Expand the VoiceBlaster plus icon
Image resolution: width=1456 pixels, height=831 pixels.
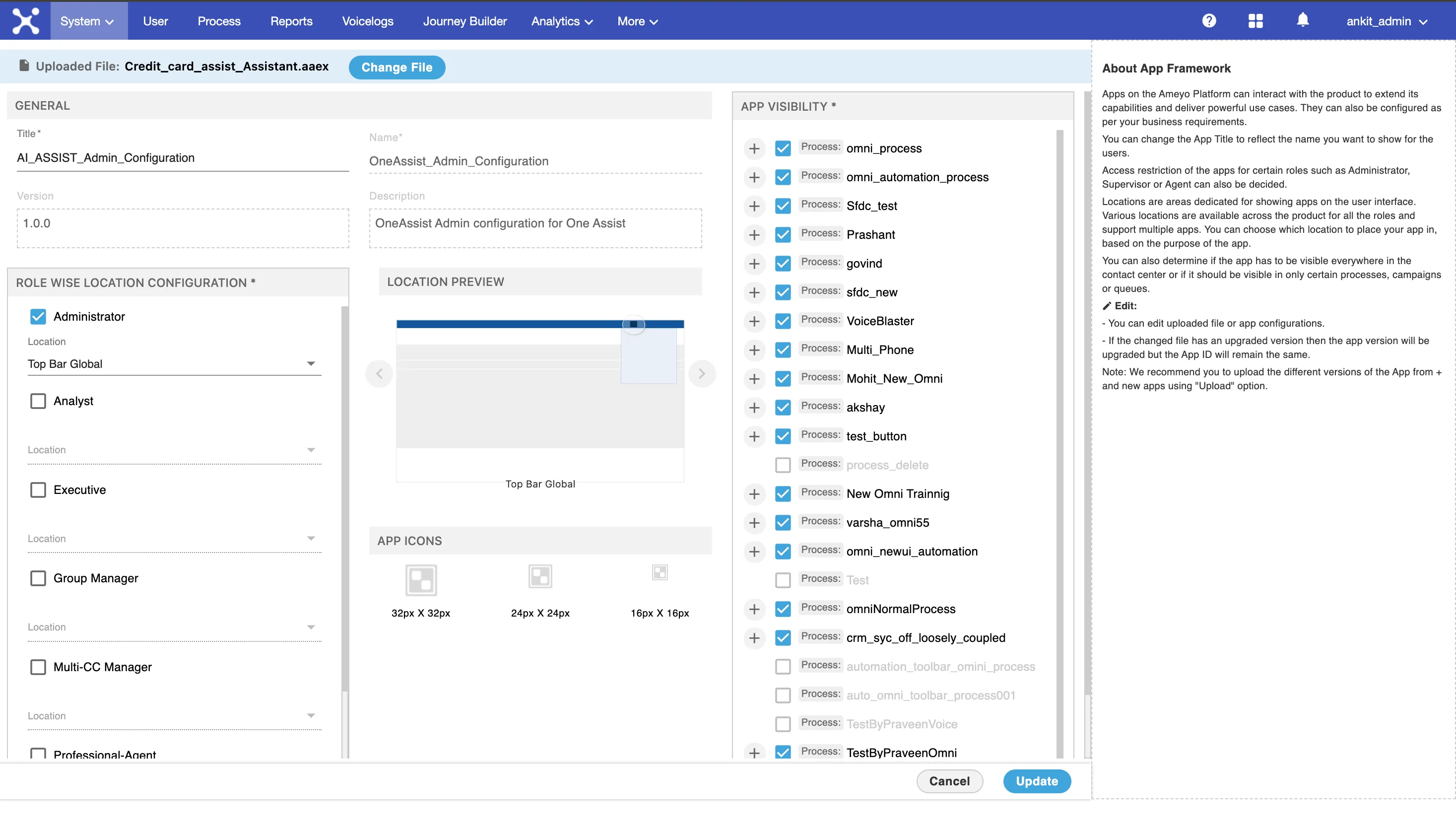pos(754,321)
